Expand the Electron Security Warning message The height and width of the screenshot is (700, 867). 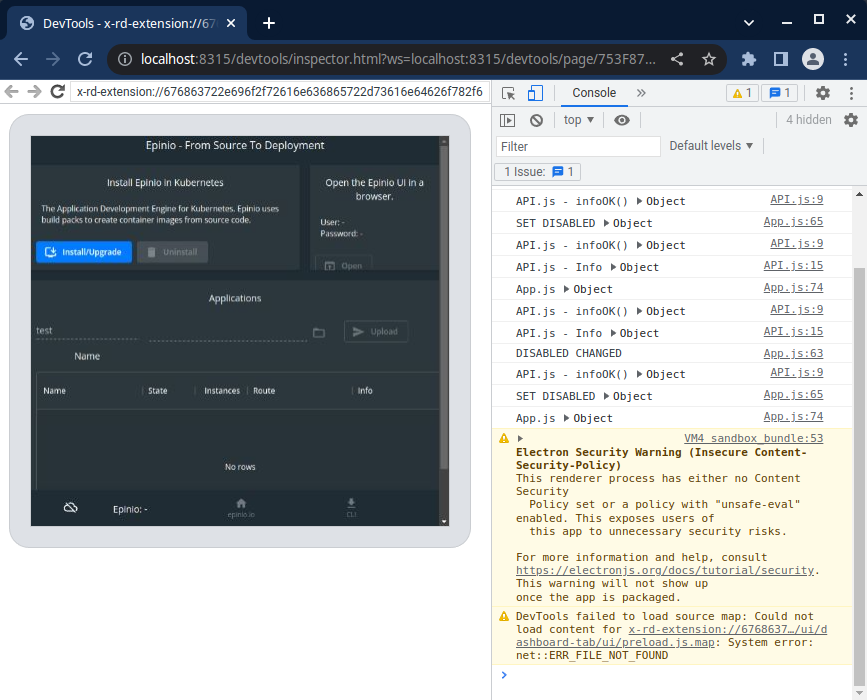coord(520,438)
